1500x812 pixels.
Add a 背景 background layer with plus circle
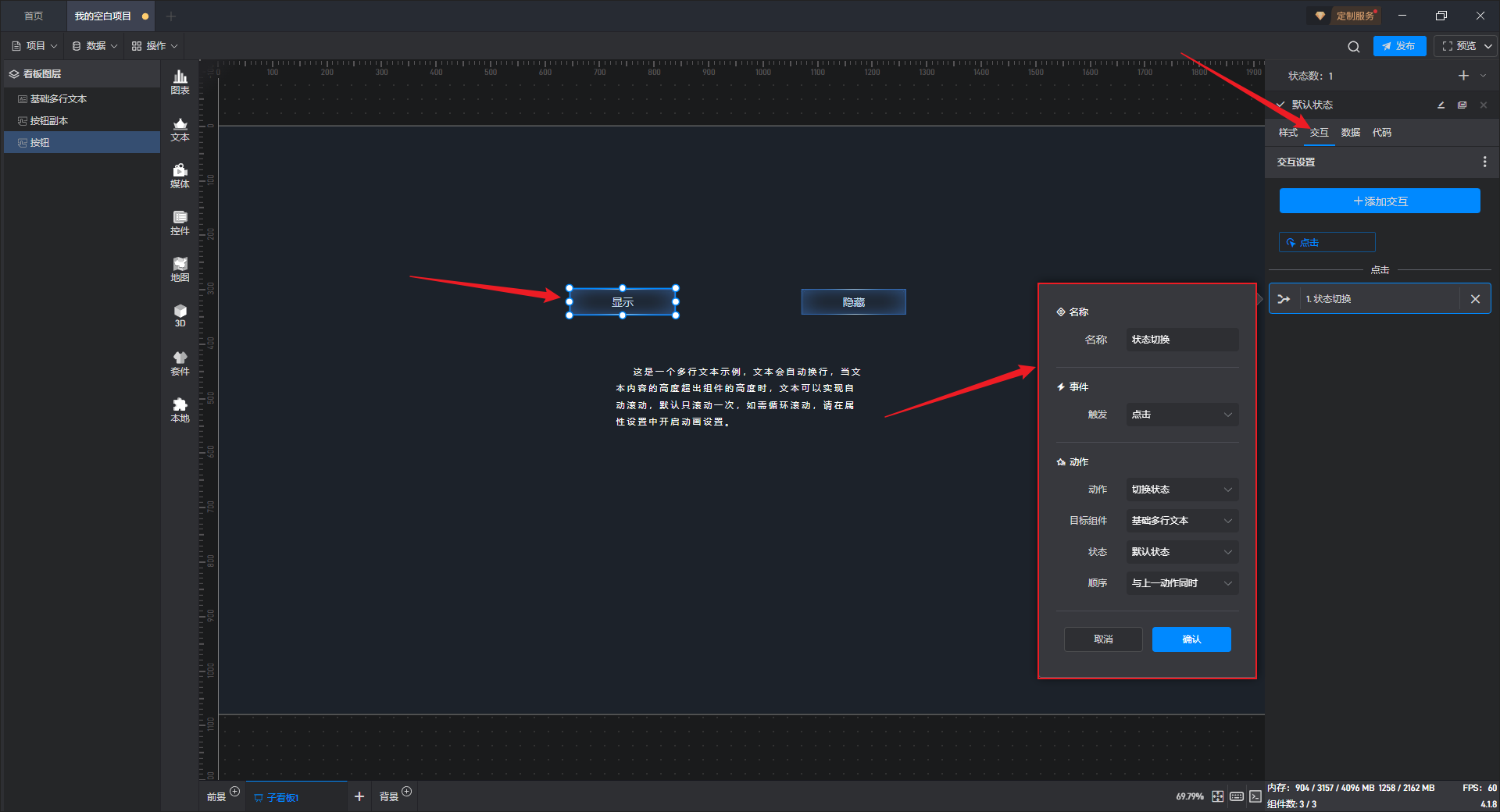pos(407,792)
